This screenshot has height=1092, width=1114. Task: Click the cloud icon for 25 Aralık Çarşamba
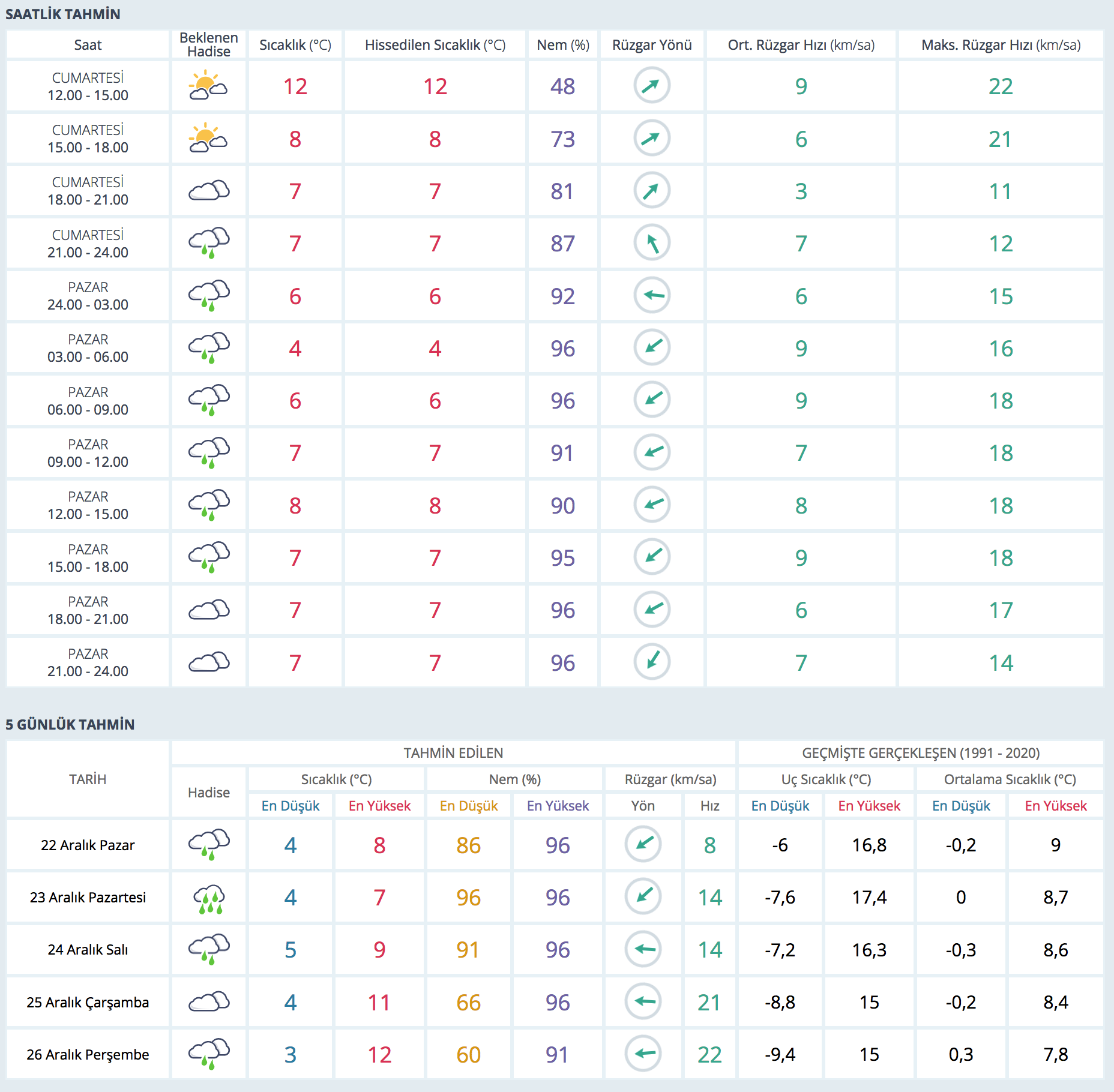pos(208,1002)
